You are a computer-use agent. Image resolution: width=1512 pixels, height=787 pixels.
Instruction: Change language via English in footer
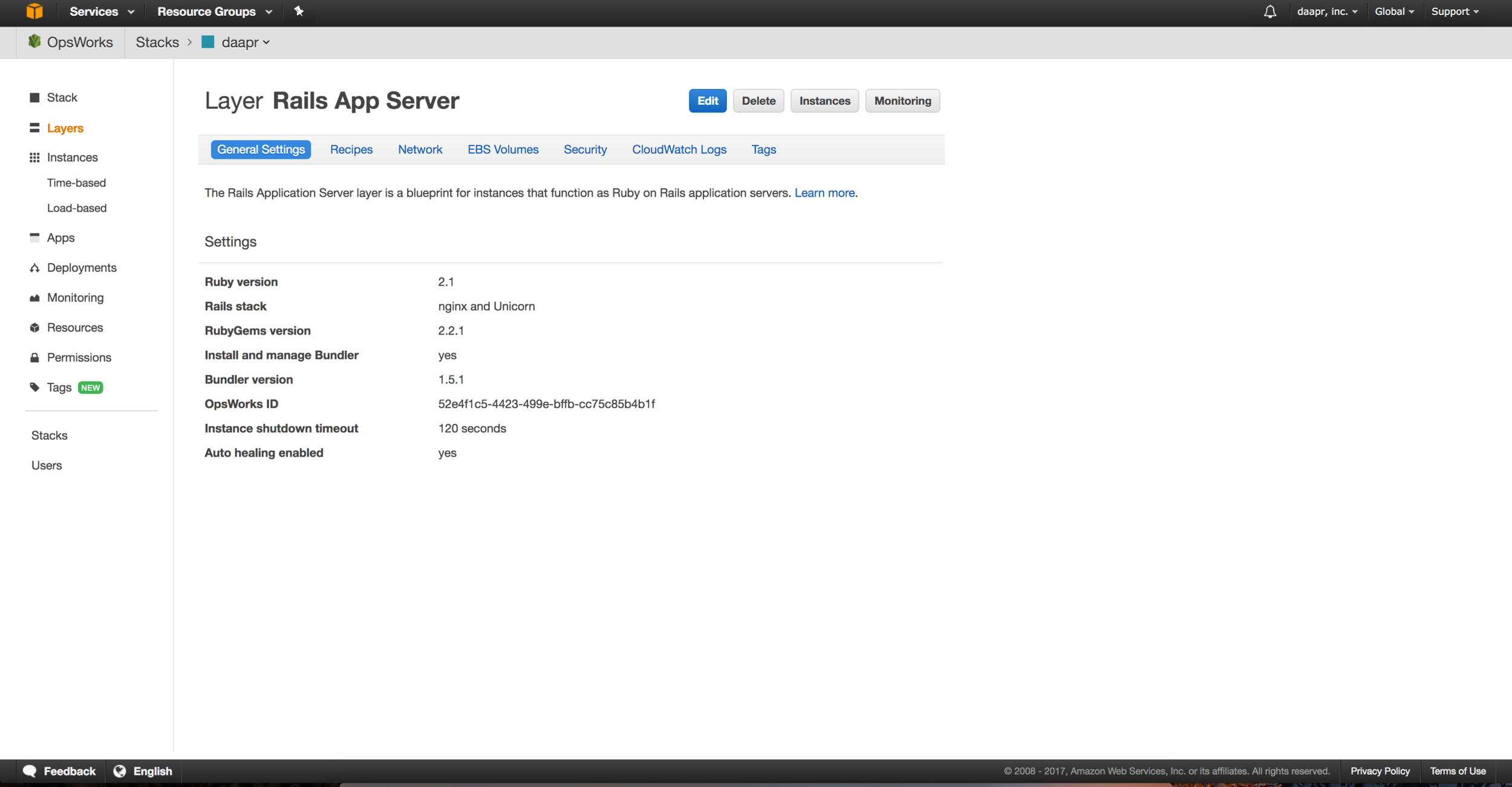click(153, 771)
